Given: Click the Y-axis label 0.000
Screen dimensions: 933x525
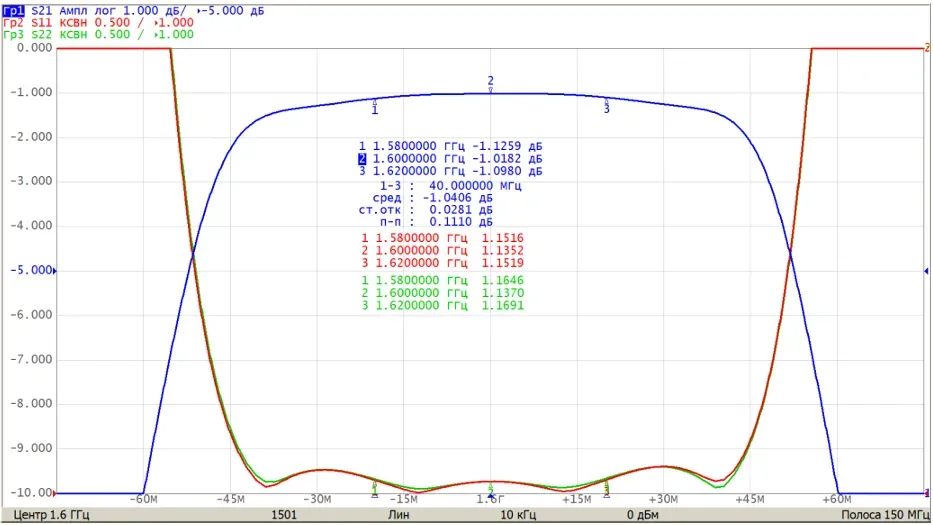Looking at the screenshot, I should click(35, 48).
